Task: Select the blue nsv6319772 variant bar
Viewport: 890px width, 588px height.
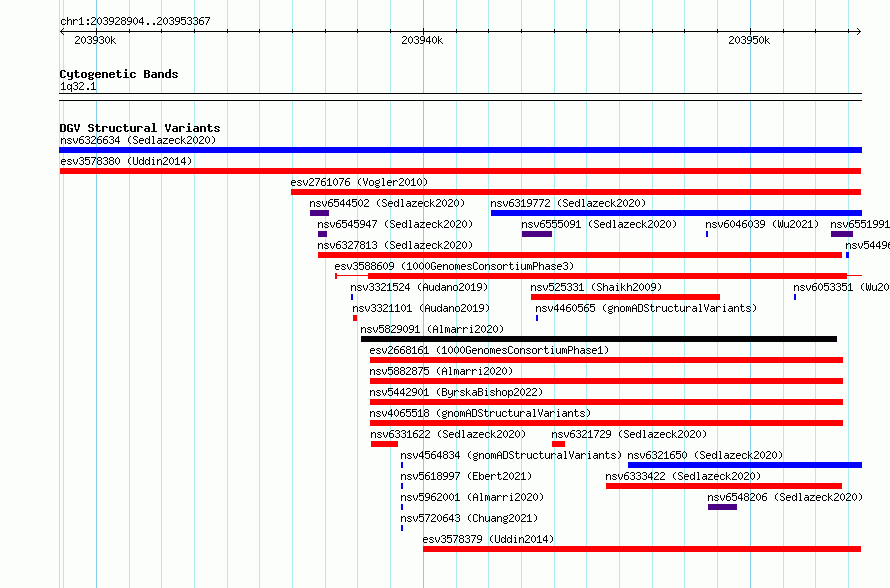Action: coord(677,213)
